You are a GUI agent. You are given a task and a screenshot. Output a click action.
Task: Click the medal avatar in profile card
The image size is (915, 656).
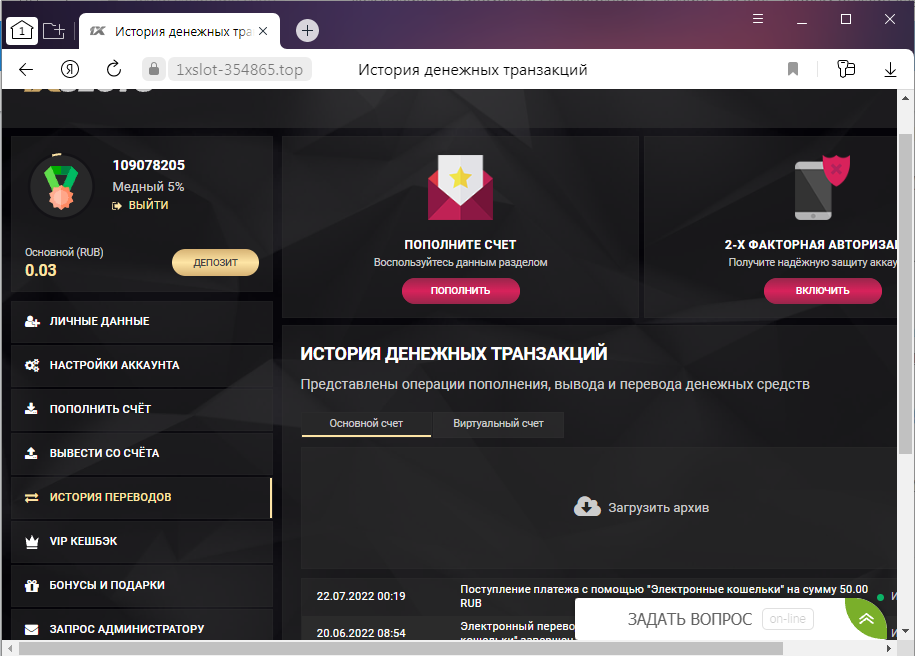(61, 186)
